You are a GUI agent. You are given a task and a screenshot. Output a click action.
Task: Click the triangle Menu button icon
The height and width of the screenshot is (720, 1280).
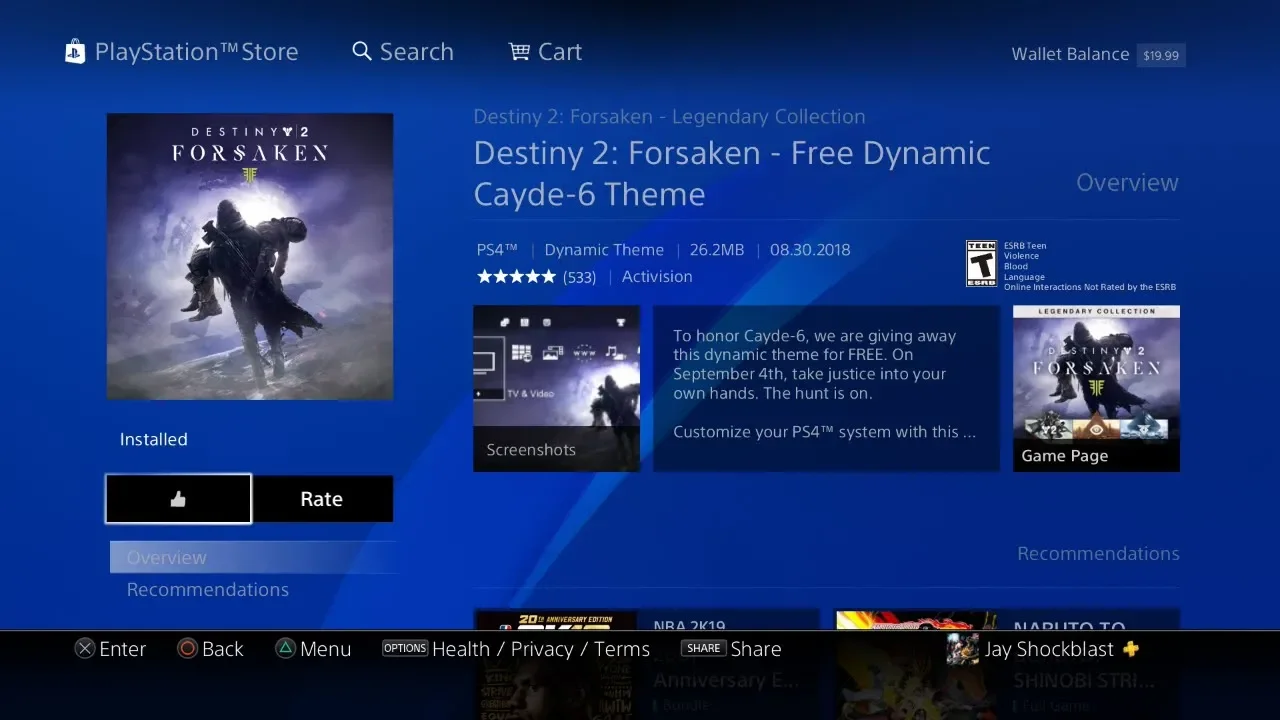(x=286, y=649)
